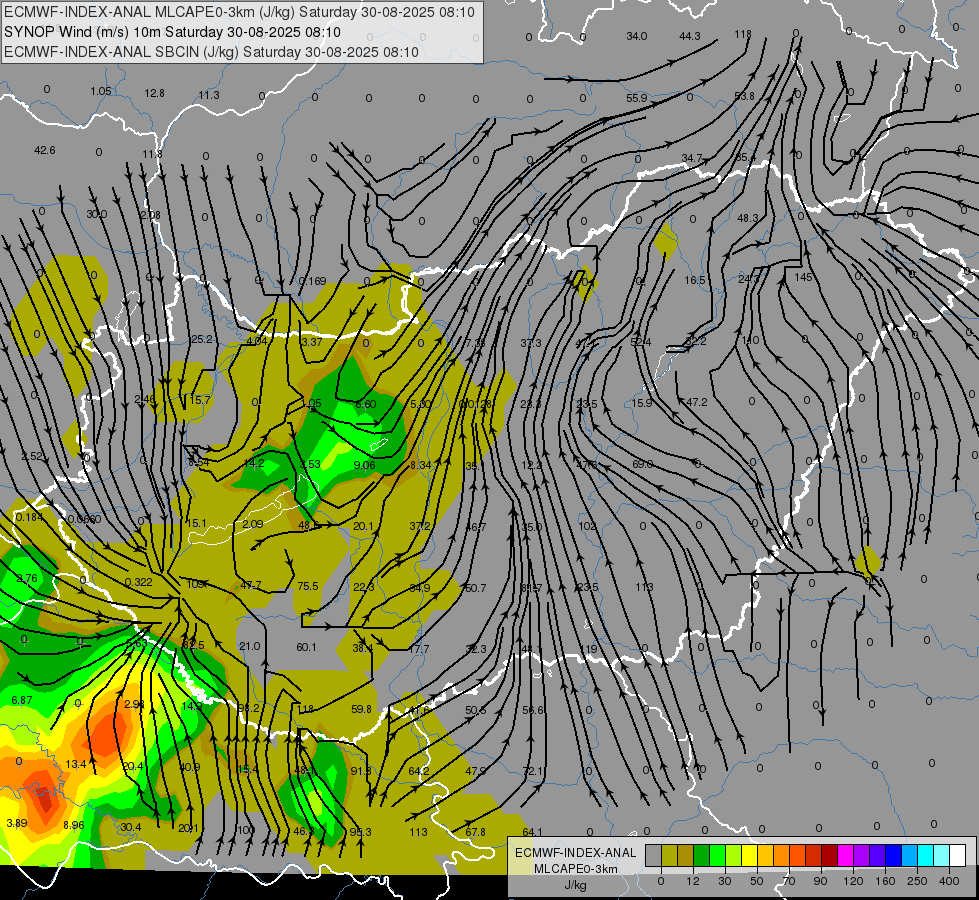This screenshot has width=979, height=900.
Task: Pick the bright cyan legend swatch
Action: (925, 856)
